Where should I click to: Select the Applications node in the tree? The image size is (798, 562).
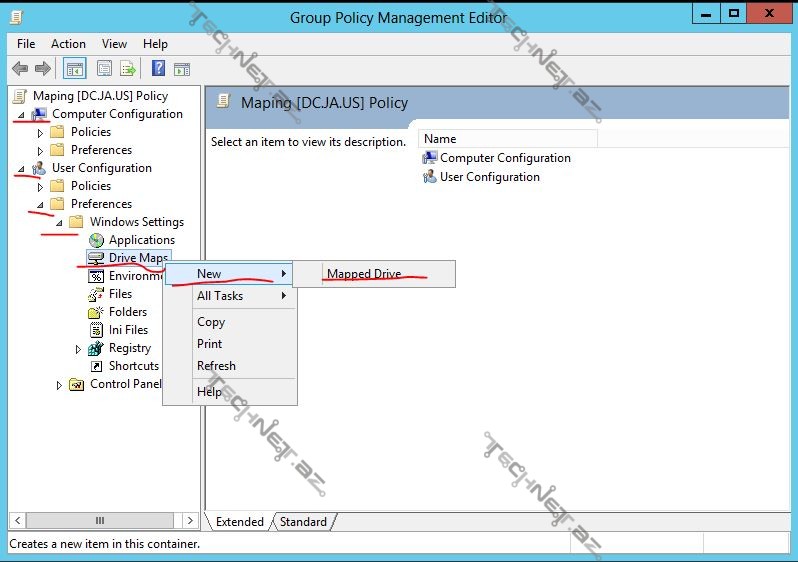tap(141, 240)
